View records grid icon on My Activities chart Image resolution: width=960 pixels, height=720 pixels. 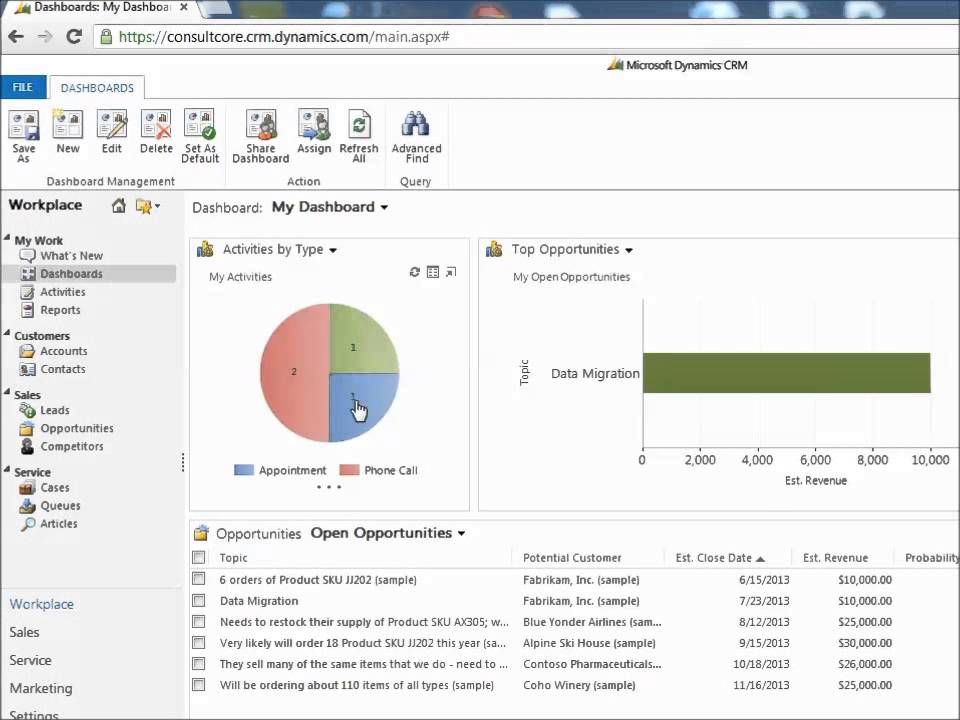pos(433,272)
